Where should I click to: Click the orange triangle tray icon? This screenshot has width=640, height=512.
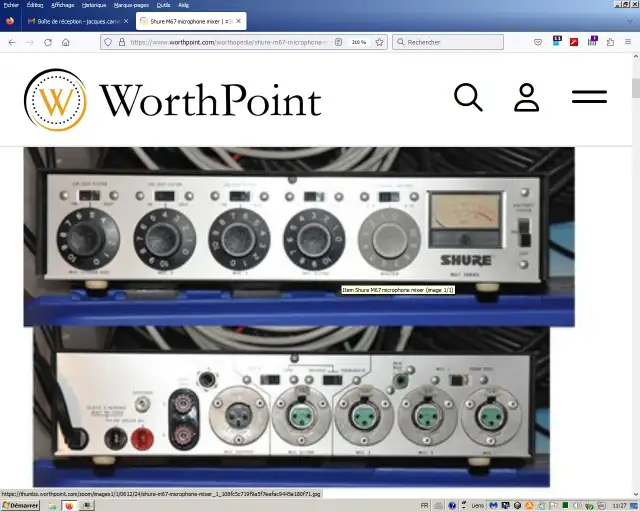(x=529, y=505)
